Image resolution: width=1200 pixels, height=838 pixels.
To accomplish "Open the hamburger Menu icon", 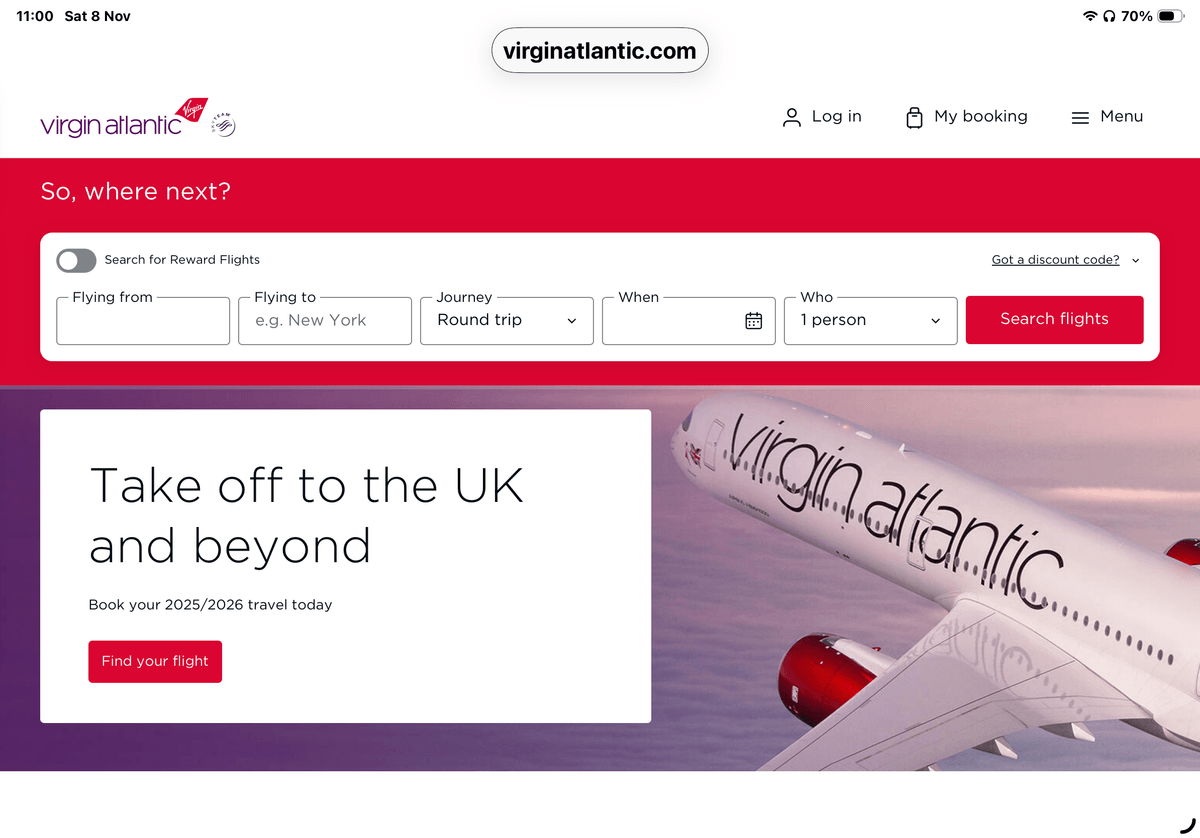I will click(1080, 118).
